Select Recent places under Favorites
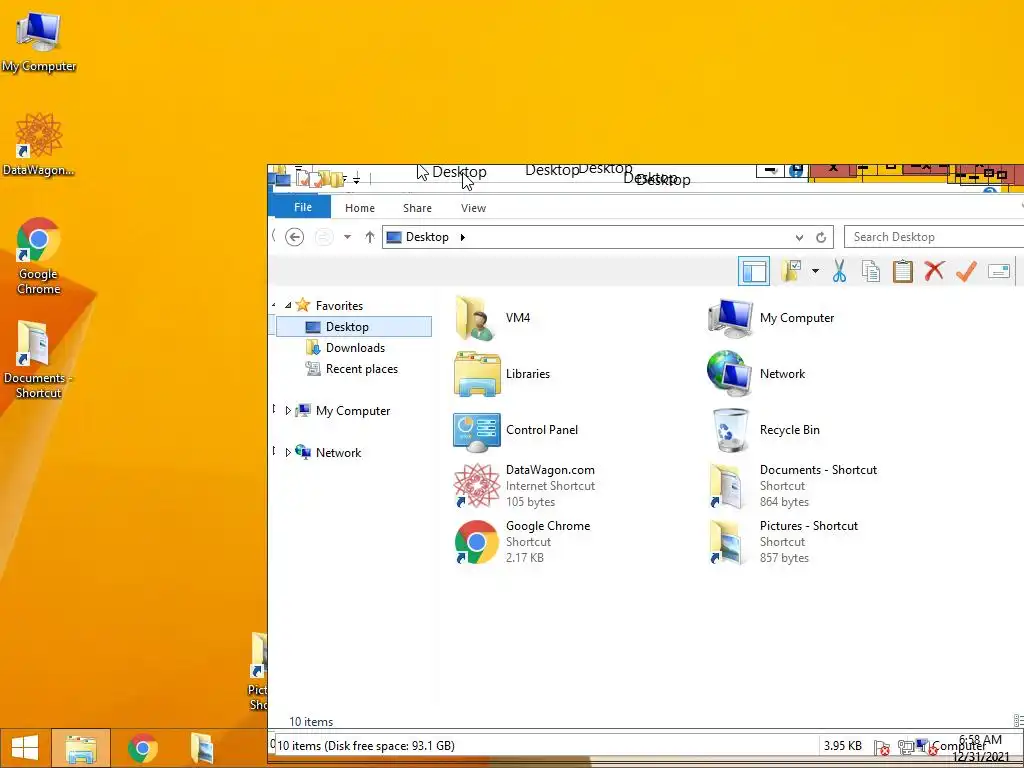 point(362,369)
